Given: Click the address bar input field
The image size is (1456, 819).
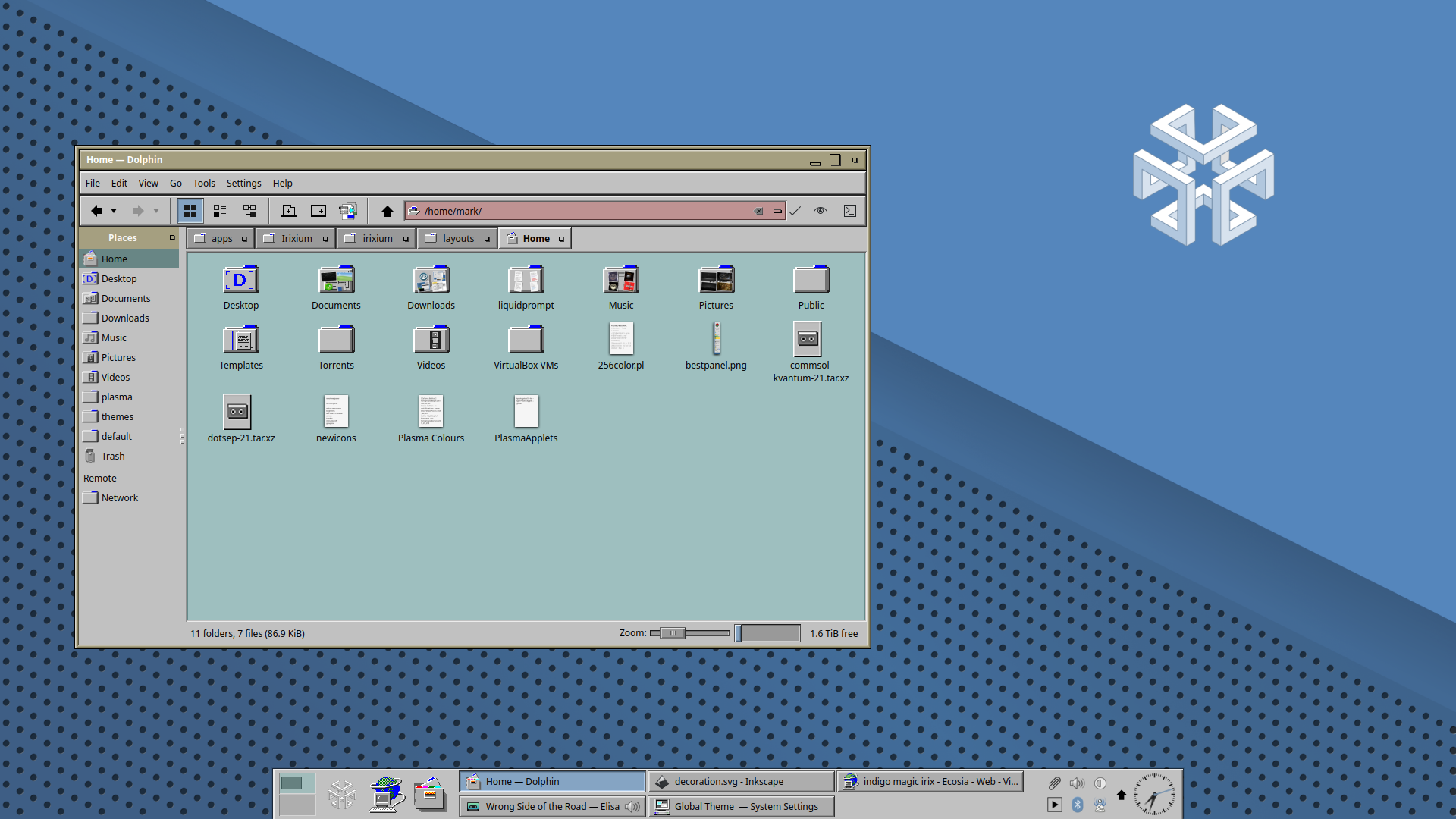Looking at the screenshot, I should (x=589, y=210).
